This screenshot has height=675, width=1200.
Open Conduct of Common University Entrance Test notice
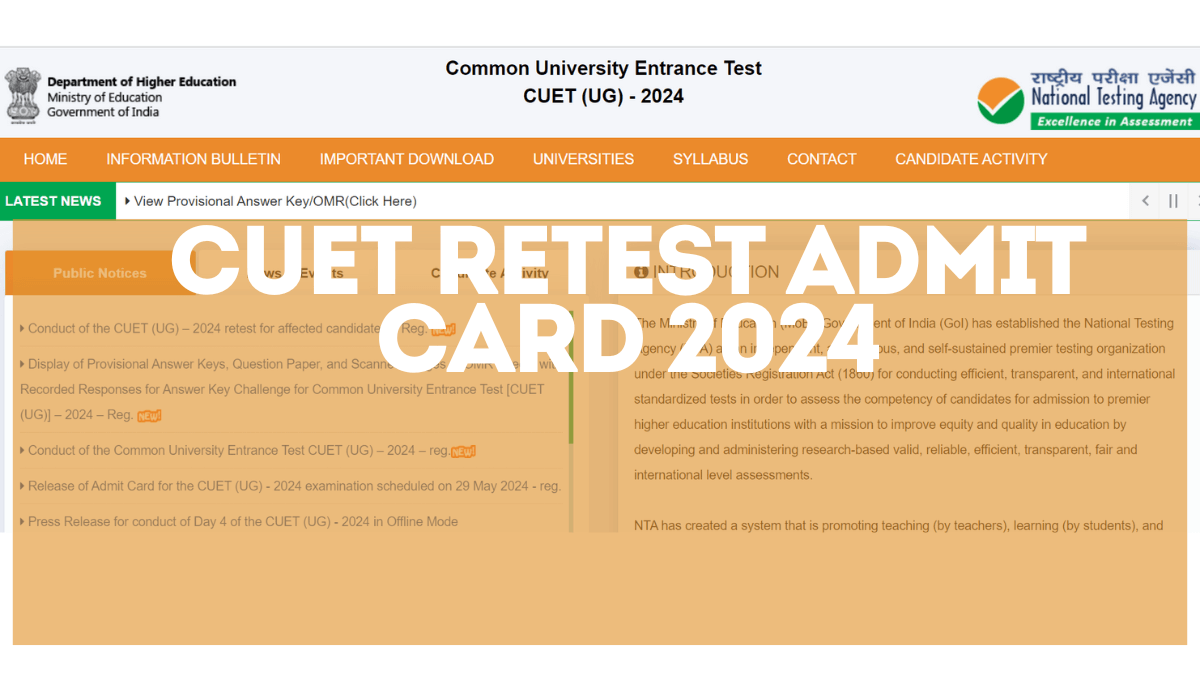tap(247, 451)
